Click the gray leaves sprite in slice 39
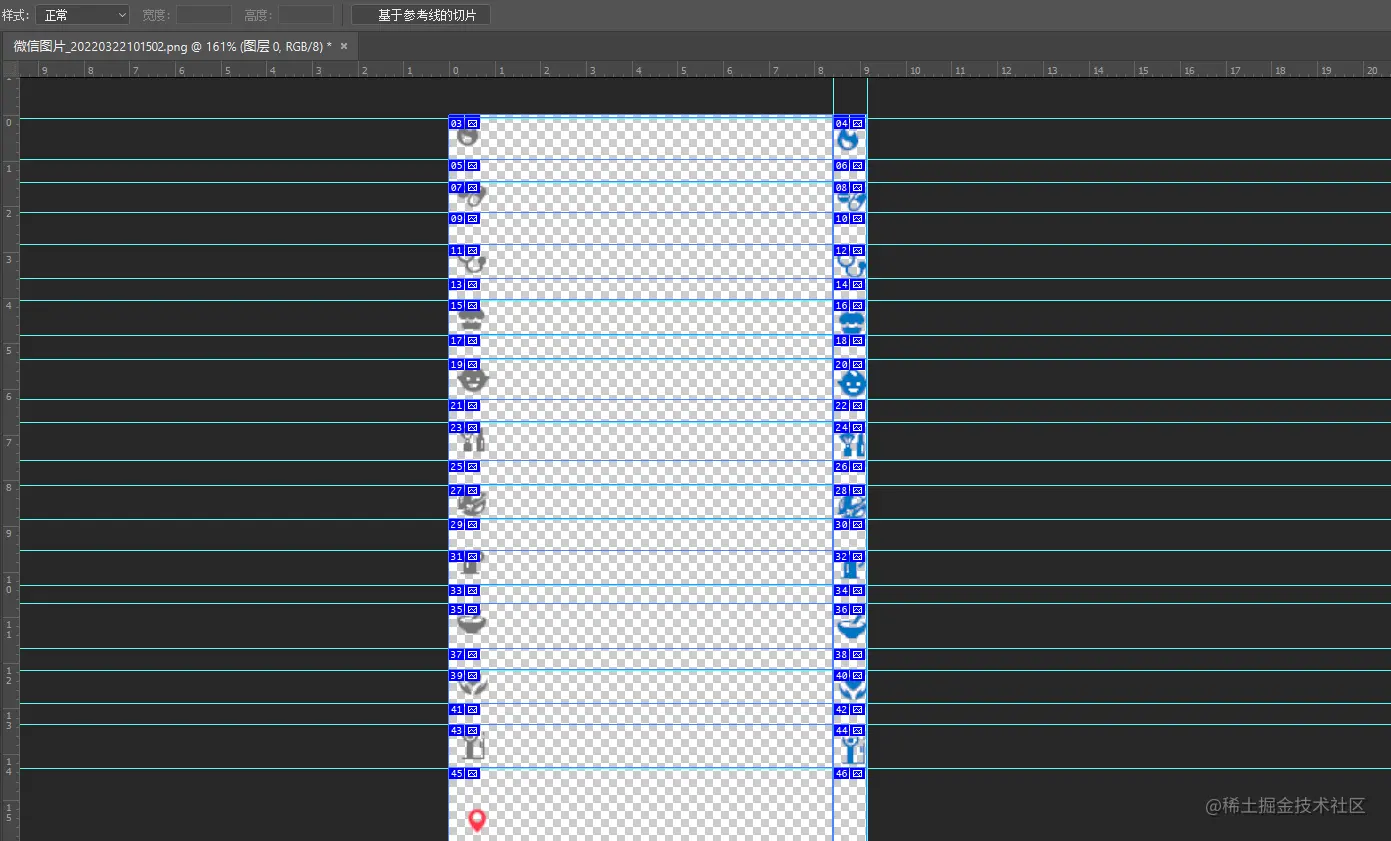The image size is (1391, 841). coord(472,688)
